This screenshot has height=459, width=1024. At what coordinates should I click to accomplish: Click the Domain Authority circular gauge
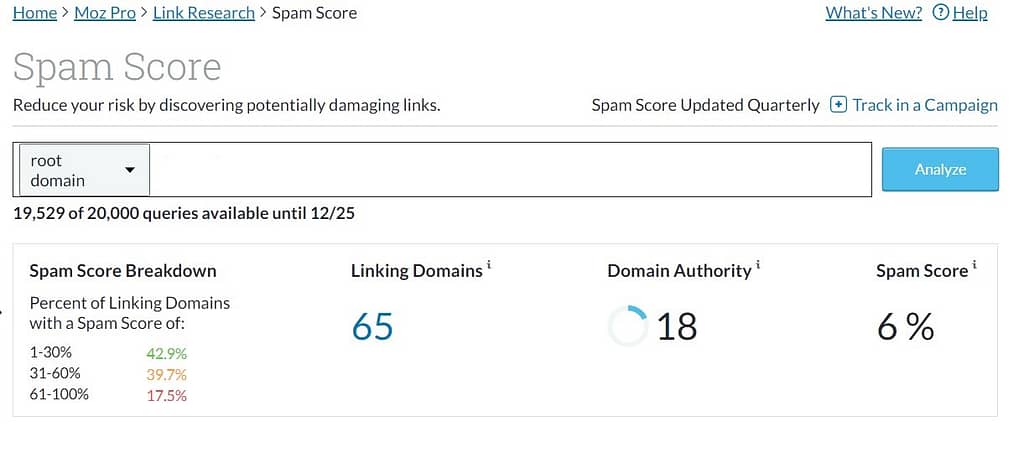point(628,326)
